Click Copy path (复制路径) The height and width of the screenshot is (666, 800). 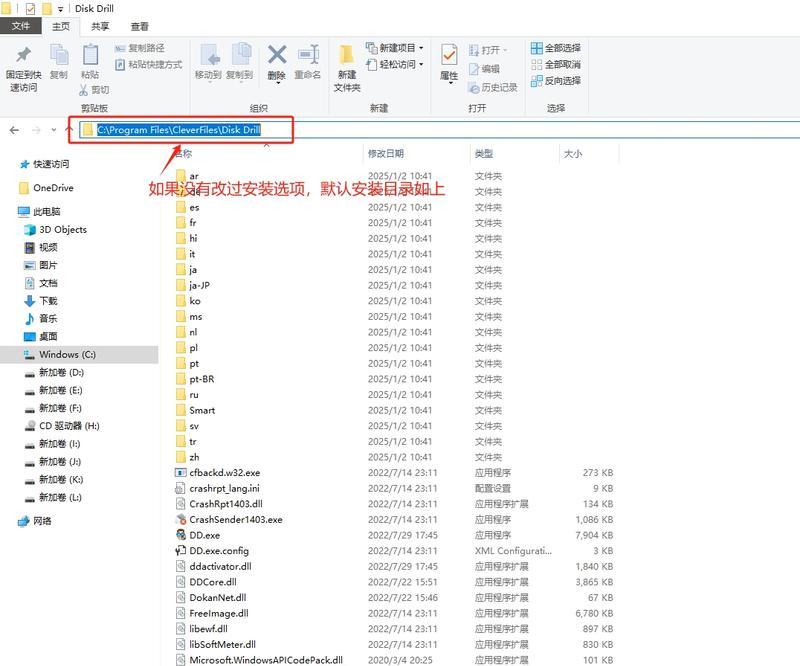coord(139,48)
